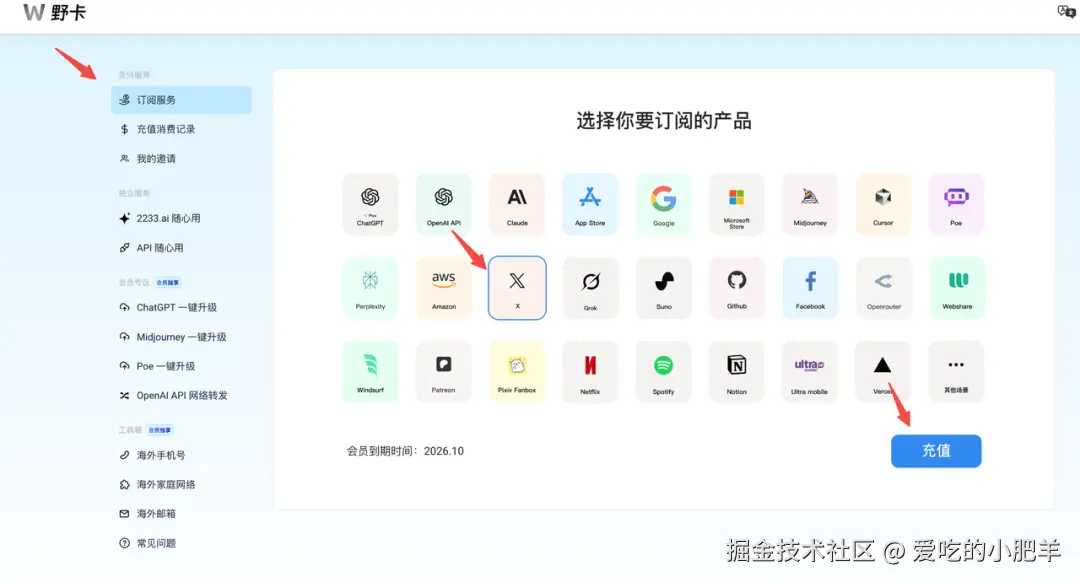Screen dimensions: 1080x583
Task: Choose the Patreon tile
Action: 444,372
